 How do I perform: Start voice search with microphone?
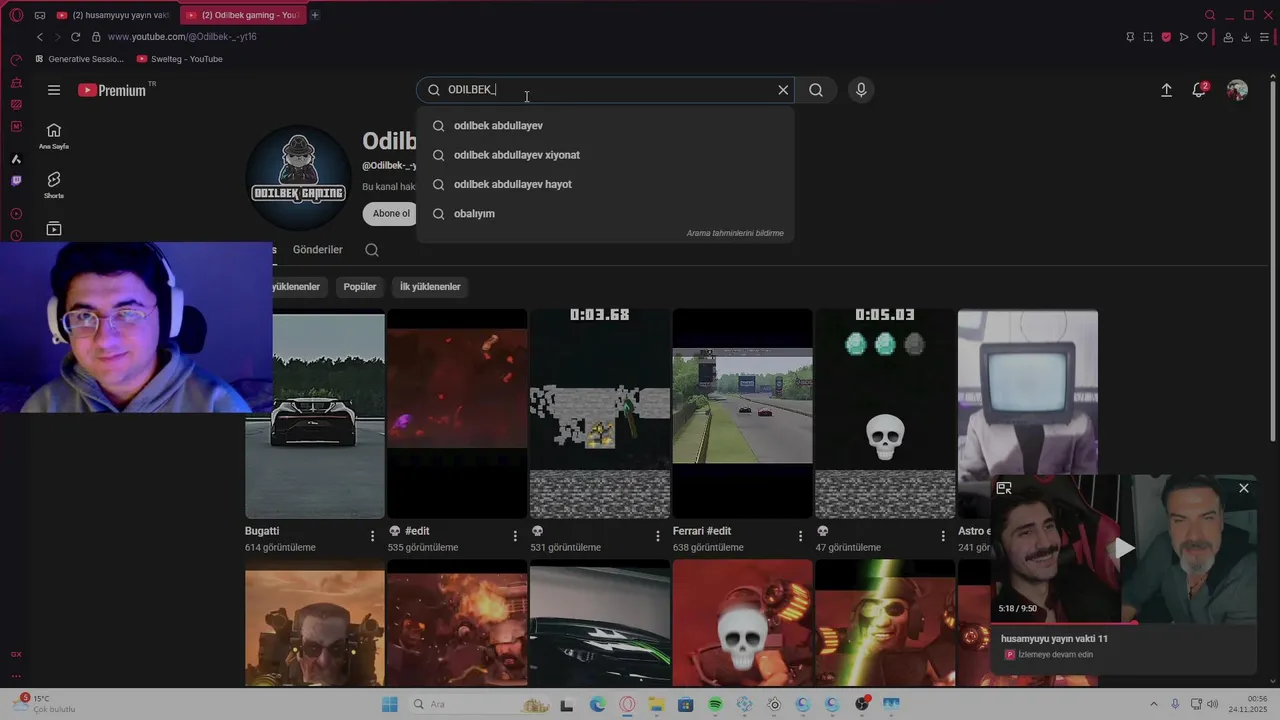[x=861, y=90]
